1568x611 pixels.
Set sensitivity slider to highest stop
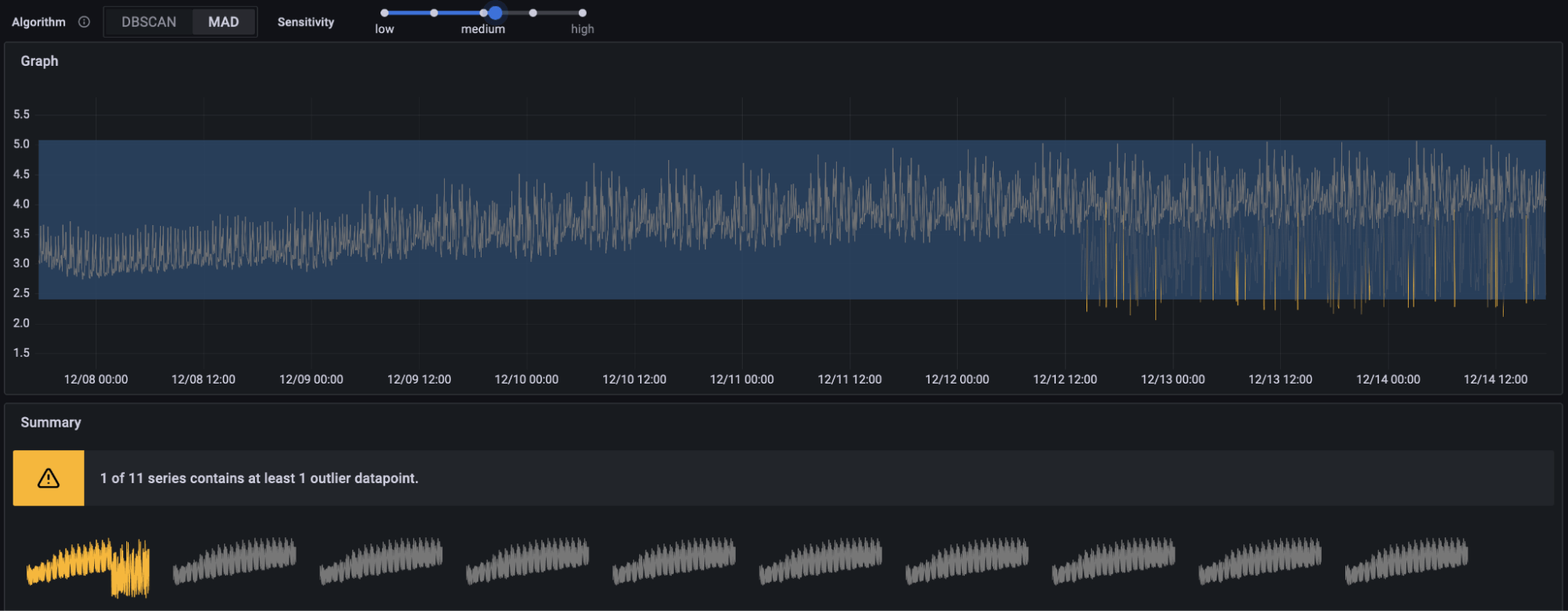click(x=582, y=13)
